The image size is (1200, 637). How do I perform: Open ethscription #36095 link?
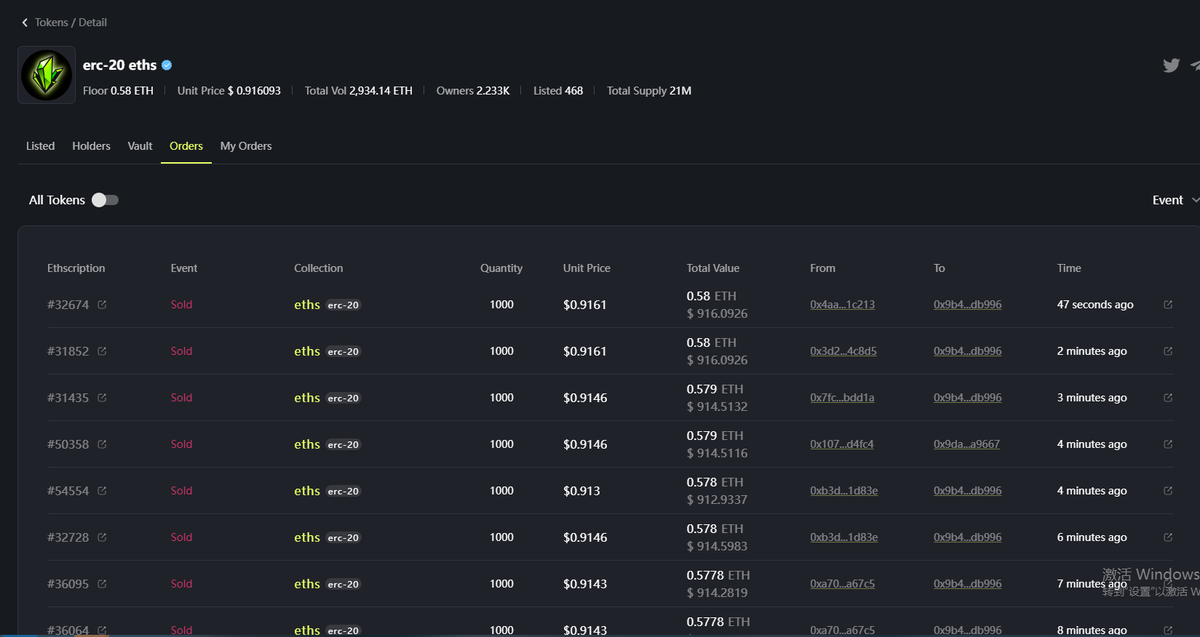pyautogui.click(x=68, y=584)
